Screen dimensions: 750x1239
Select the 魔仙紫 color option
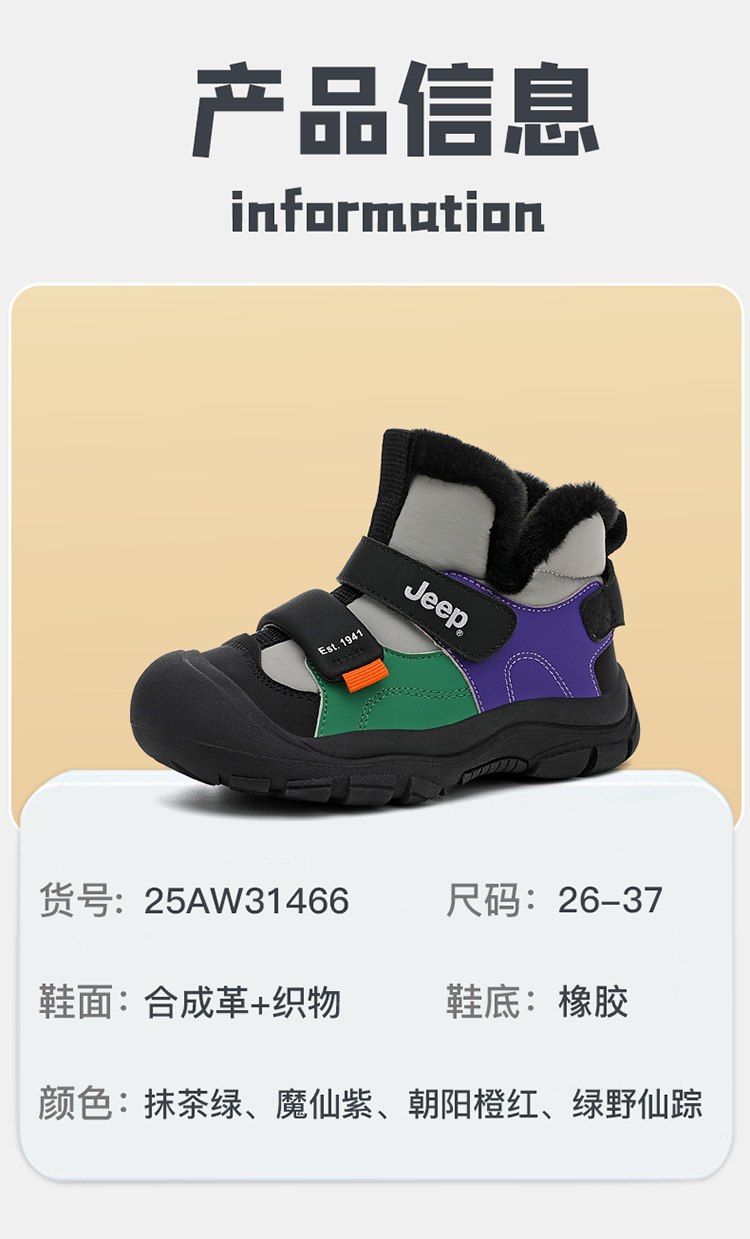tap(325, 1104)
